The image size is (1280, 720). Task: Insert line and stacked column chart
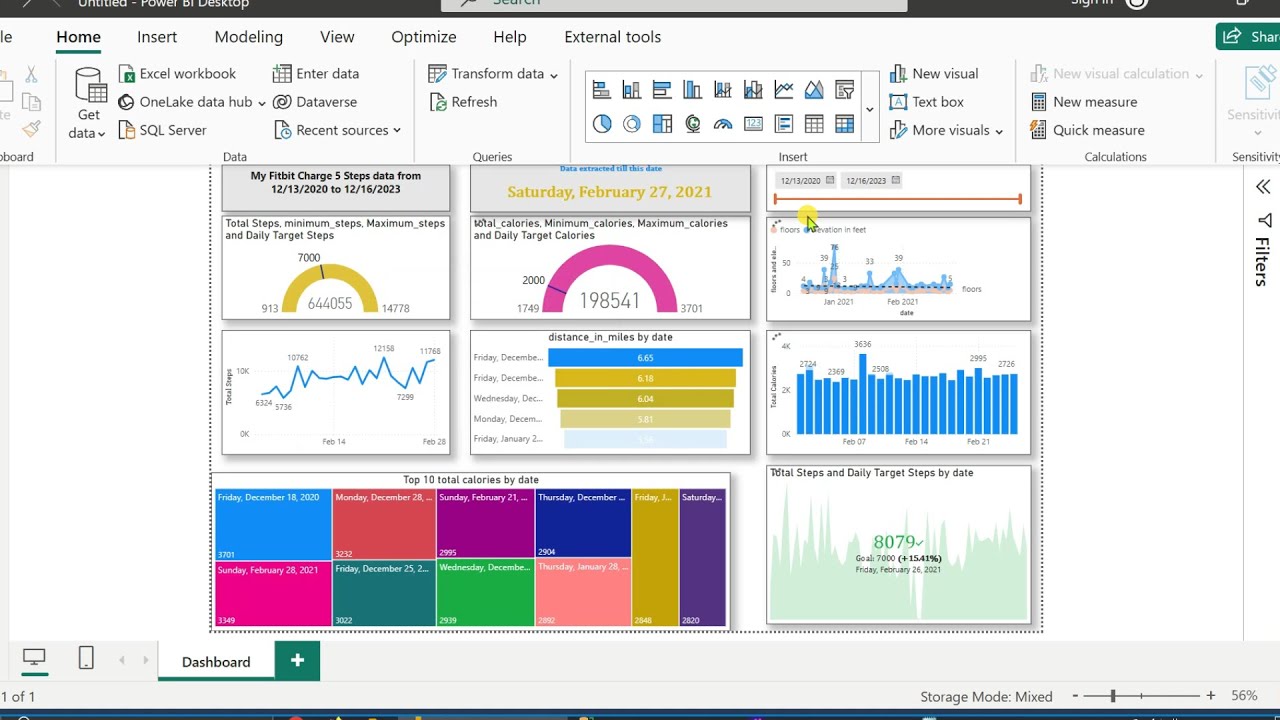(723, 91)
